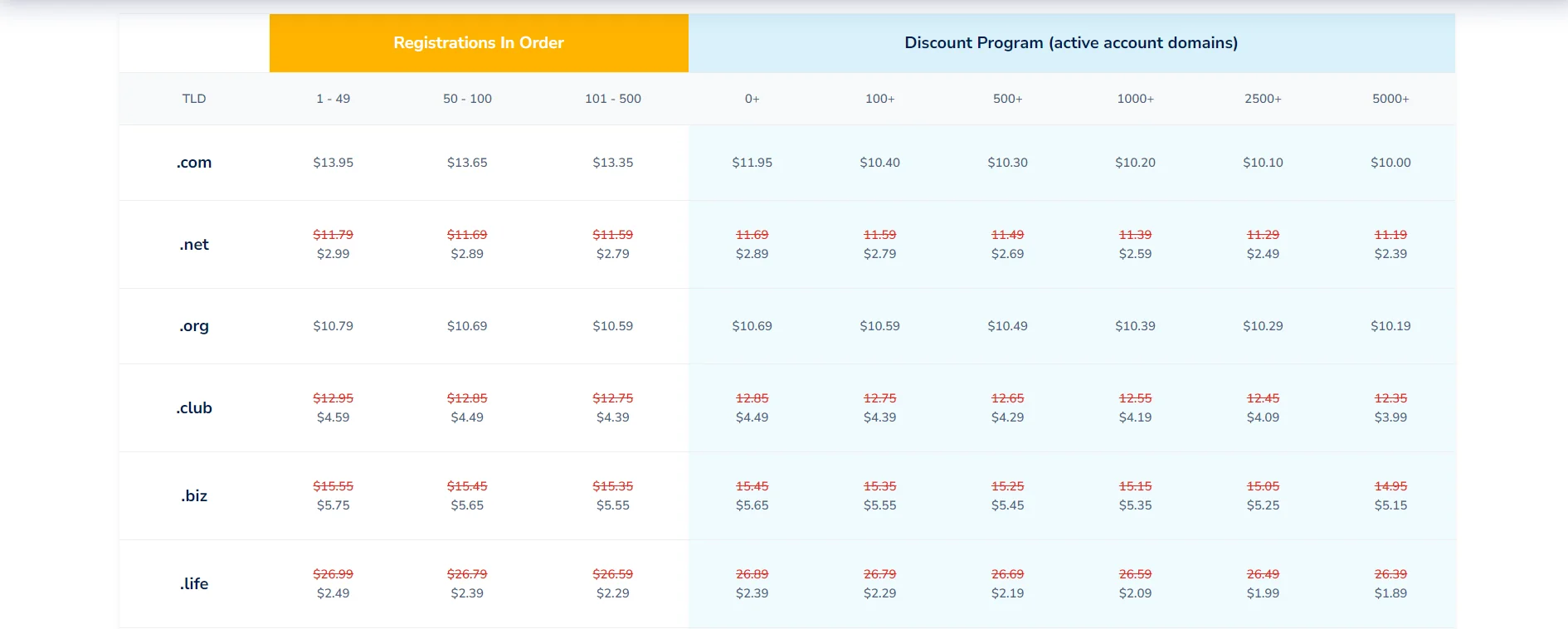Click the "TLD" column header
Image resolution: width=1568 pixels, height=629 pixels.
click(x=194, y=99)
